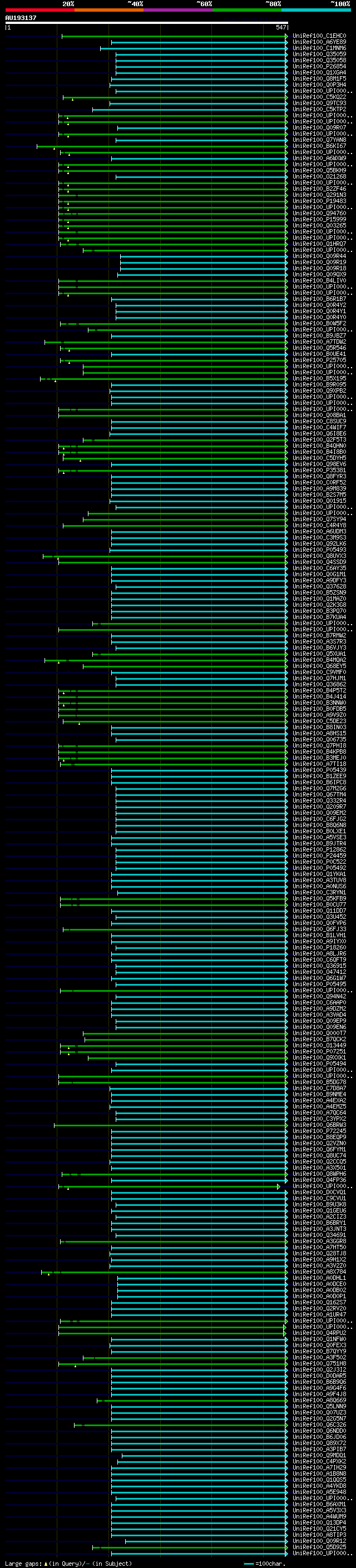Click UniRef100_C8SUC9 label
This screenshot has width=356, height=1568.
[319, 421]
